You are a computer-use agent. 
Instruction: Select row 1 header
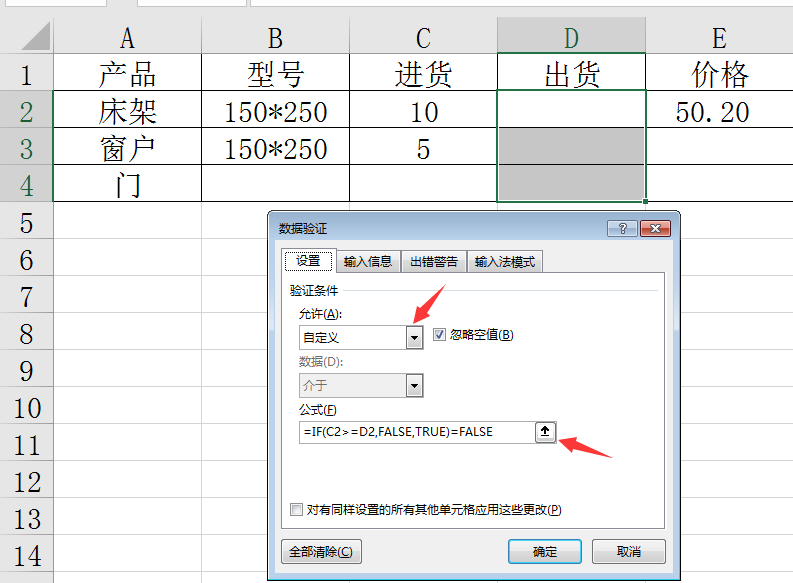pyautogui.click(x=26, y=72)
